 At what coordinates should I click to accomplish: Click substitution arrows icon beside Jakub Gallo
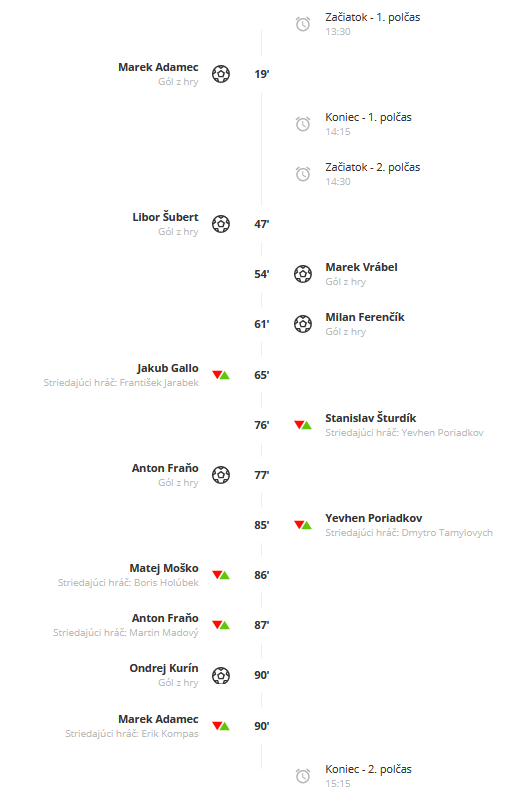221,375
